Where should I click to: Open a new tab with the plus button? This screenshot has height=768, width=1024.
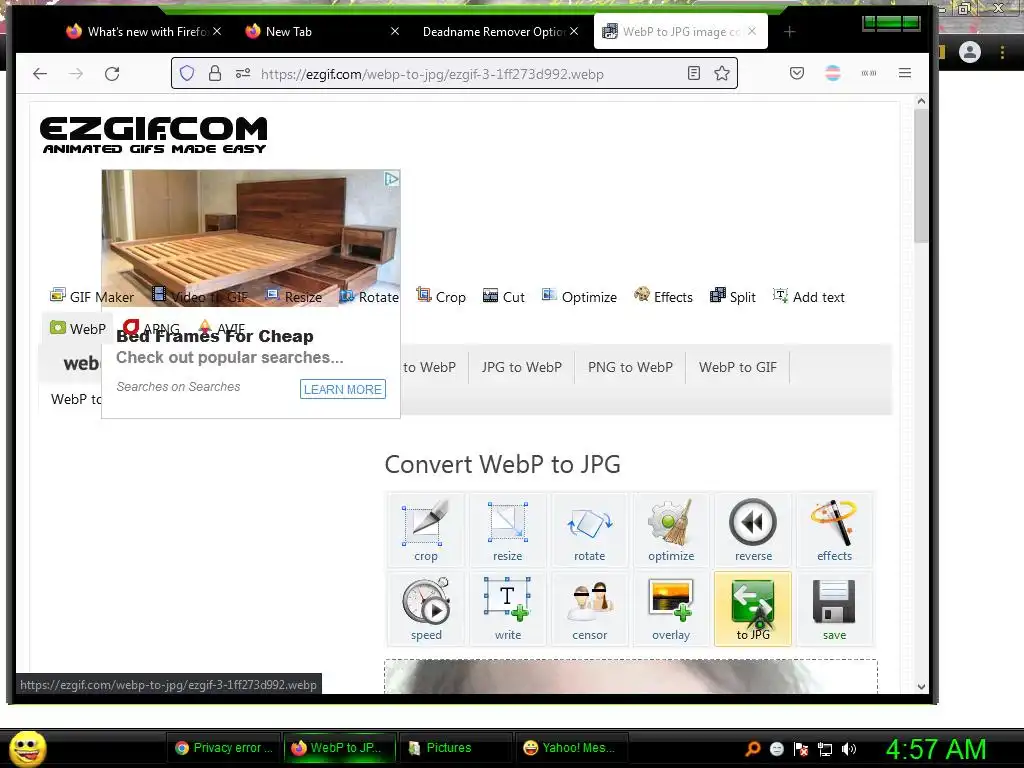(789, 31)
